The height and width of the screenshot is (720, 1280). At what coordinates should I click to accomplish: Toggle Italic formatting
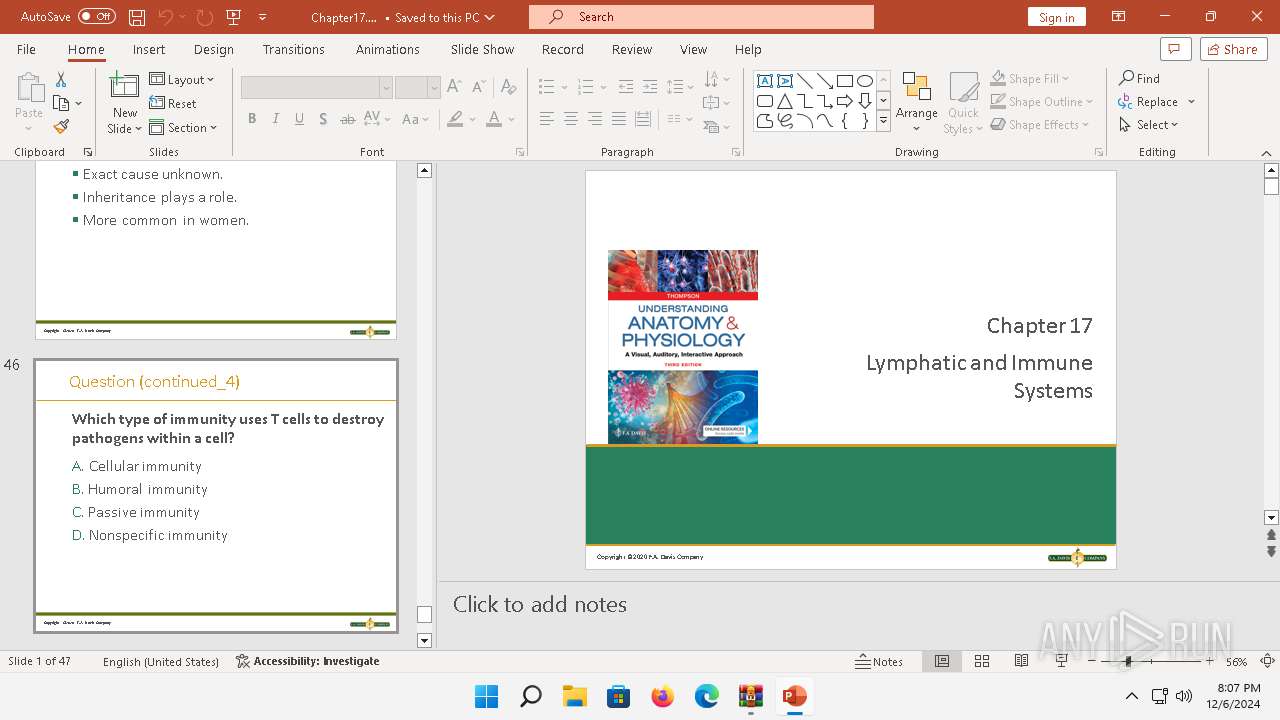[x=276, y=119]
